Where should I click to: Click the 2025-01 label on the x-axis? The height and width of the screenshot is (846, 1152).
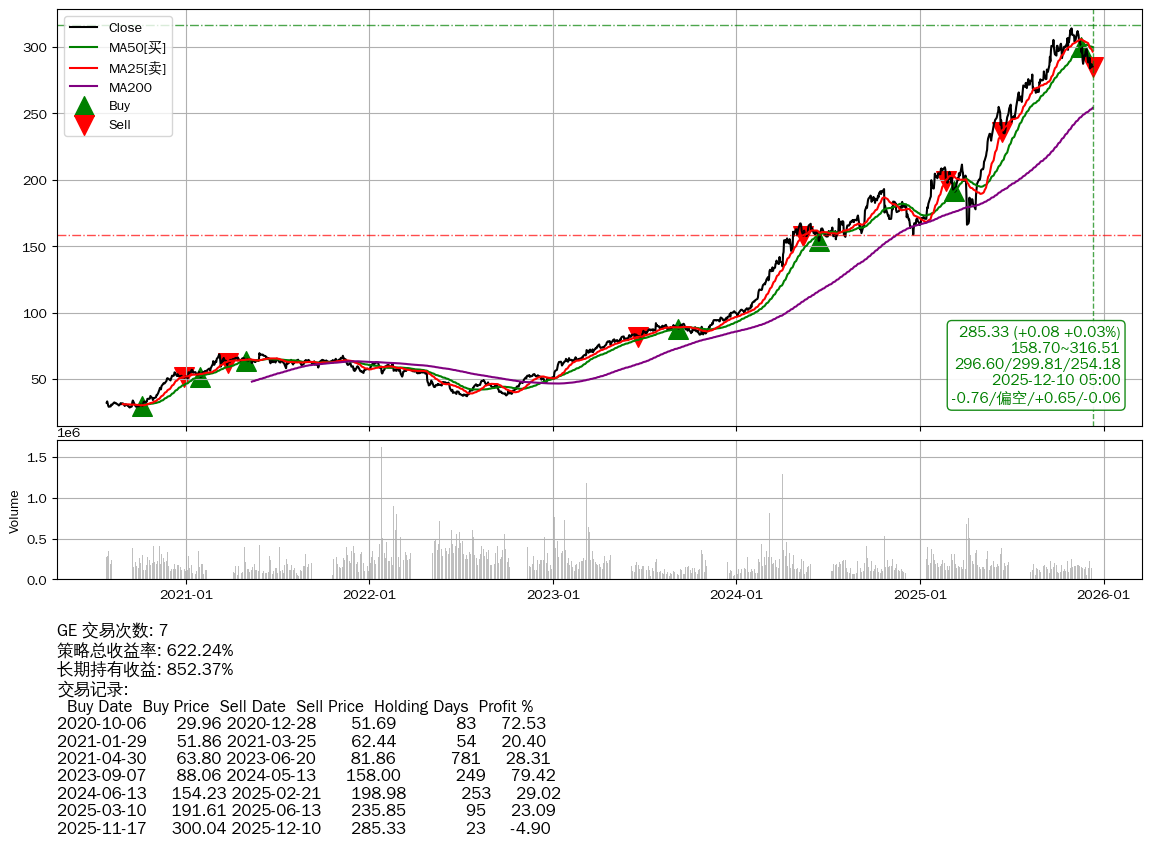[920, 595]
